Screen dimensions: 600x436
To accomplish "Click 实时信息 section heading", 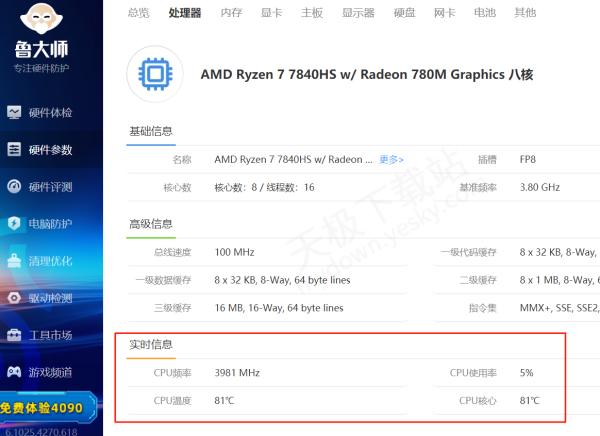I will [151, 345].
